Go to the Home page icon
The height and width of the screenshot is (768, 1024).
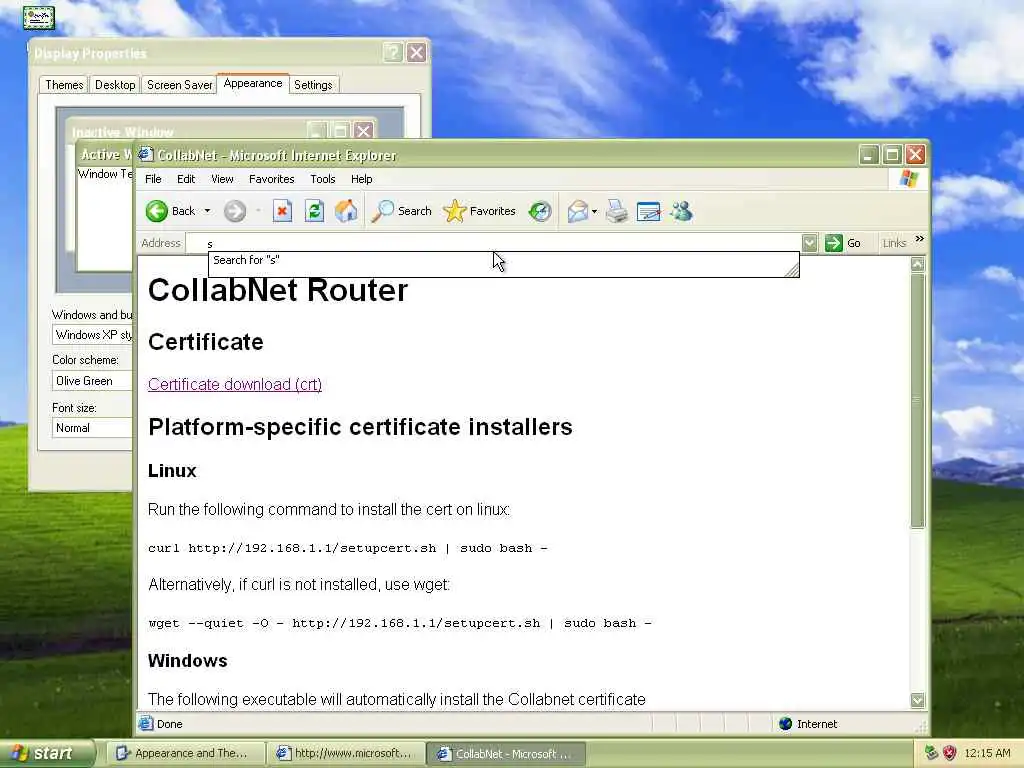346,211
